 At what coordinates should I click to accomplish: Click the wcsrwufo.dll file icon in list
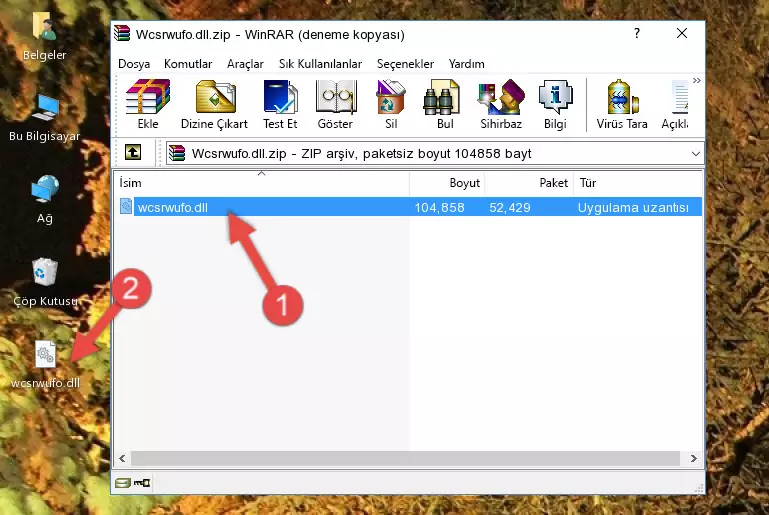126,206
